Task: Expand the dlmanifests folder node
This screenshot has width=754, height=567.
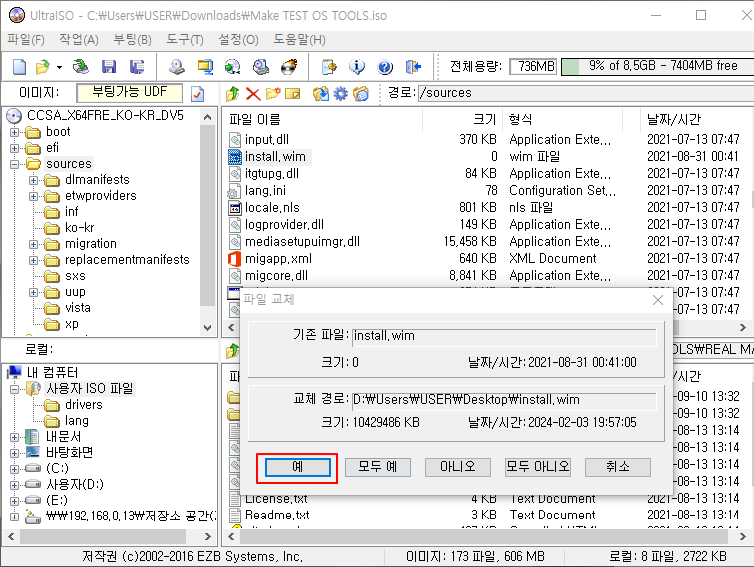Action: coord(33,180)
